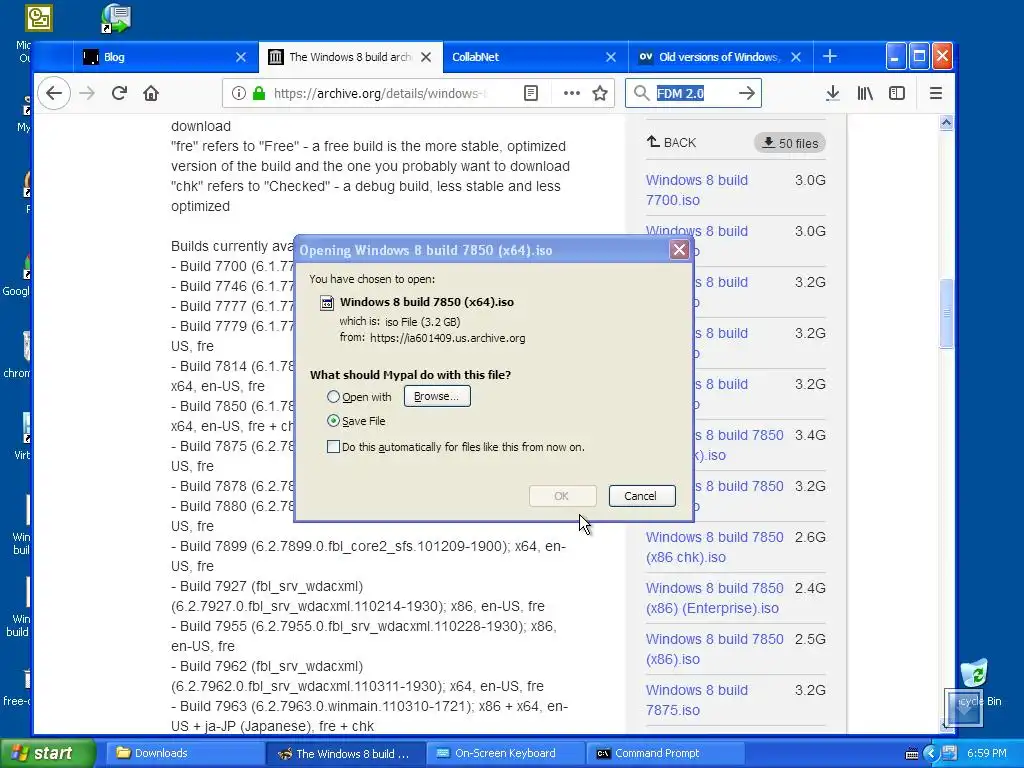
Task: Open Windows 8 build 7875.iso link
Action: [697, 700]
